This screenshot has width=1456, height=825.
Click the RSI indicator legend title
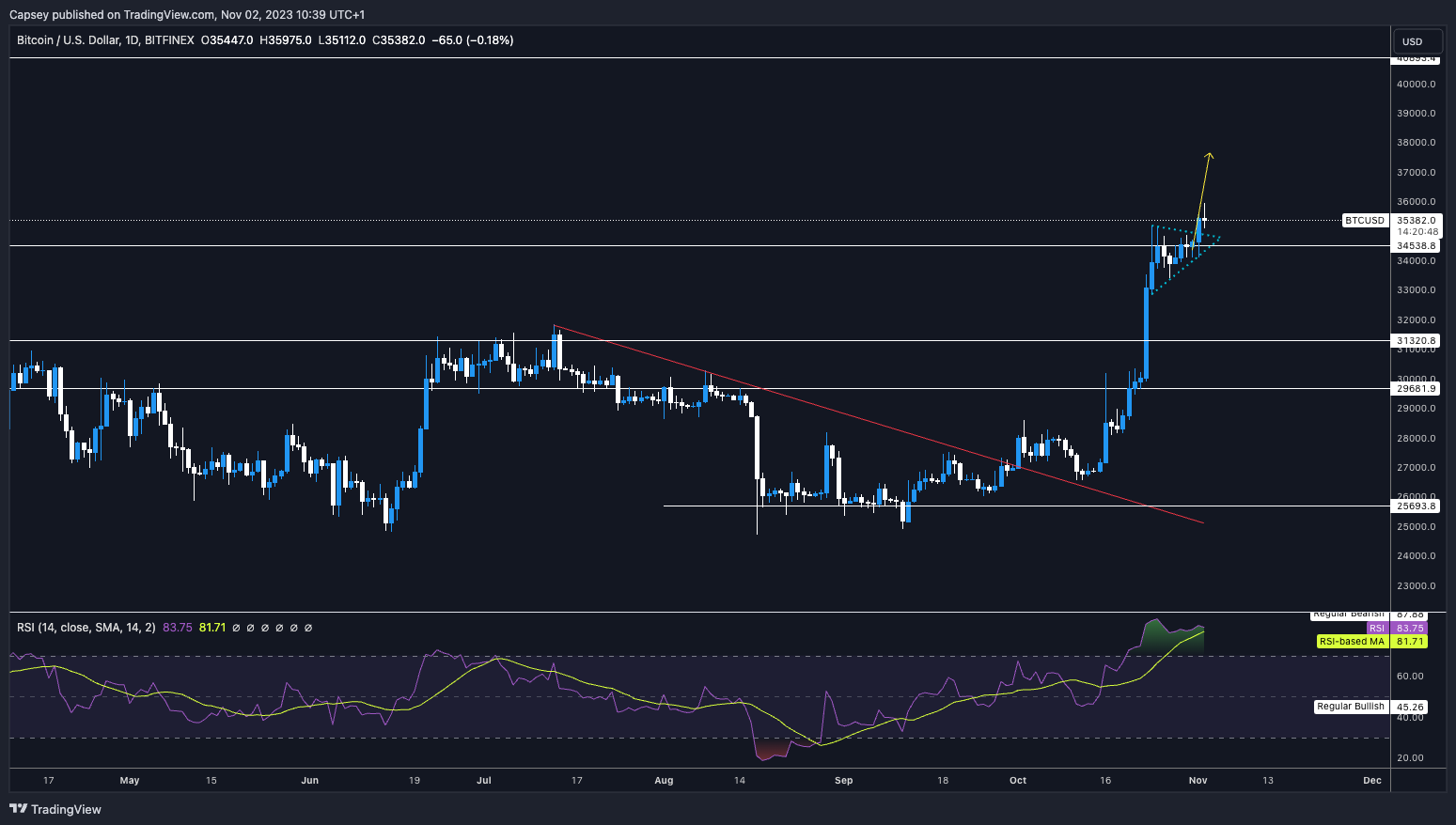86,628
